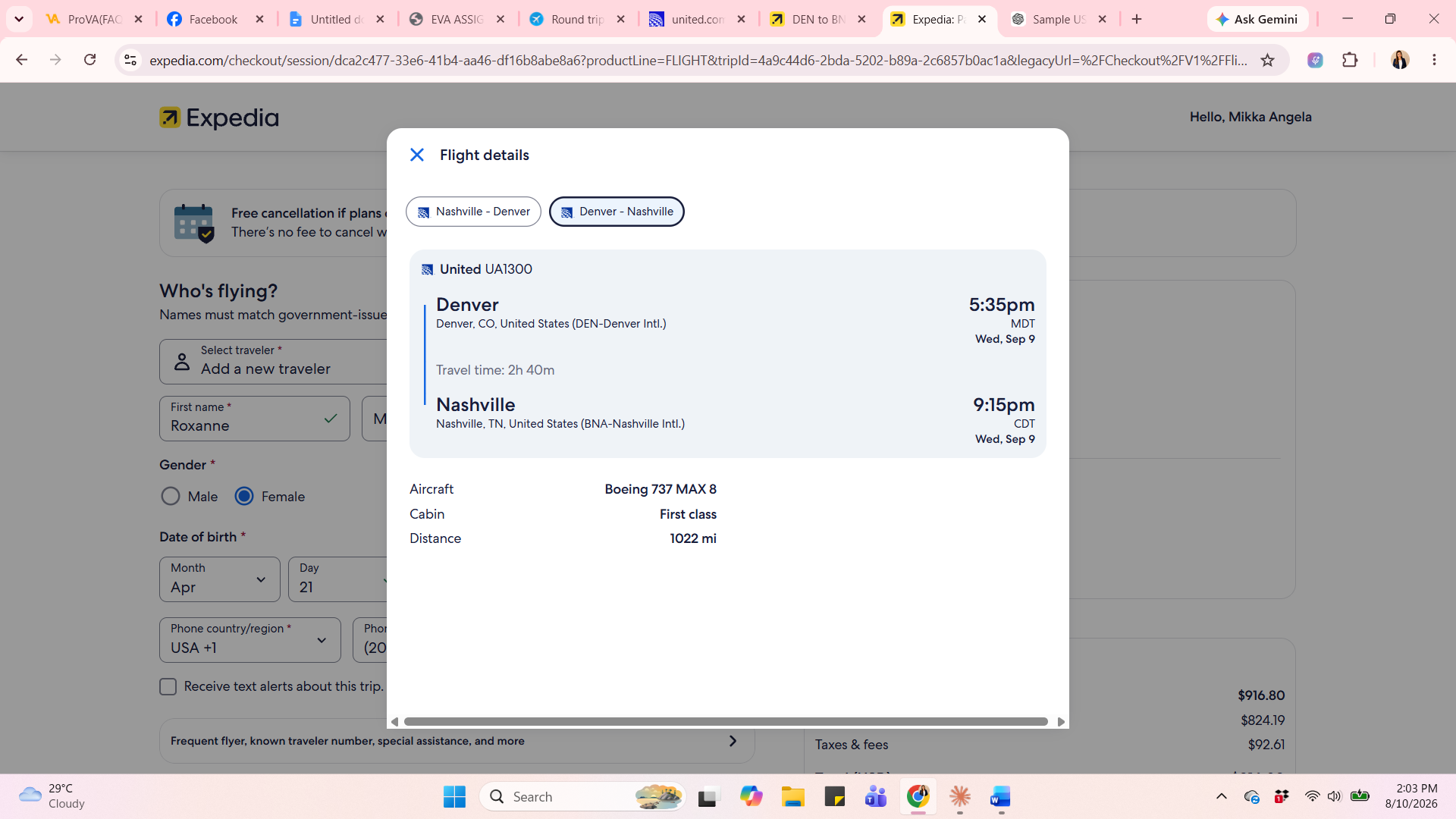The height and width of the screenshot is (819, 1456).
Task: Open File Explorer from taskbar
Action: point(793,797)
